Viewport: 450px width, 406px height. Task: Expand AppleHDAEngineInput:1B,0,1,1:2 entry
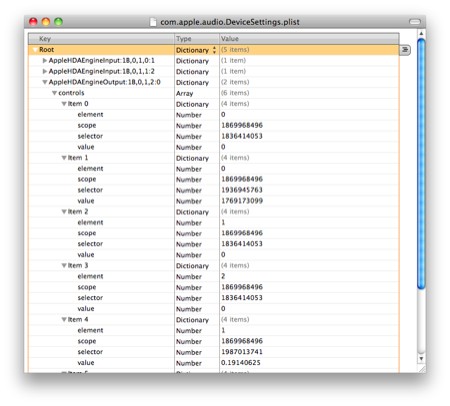pyautogui.click(x=45, y=71)
